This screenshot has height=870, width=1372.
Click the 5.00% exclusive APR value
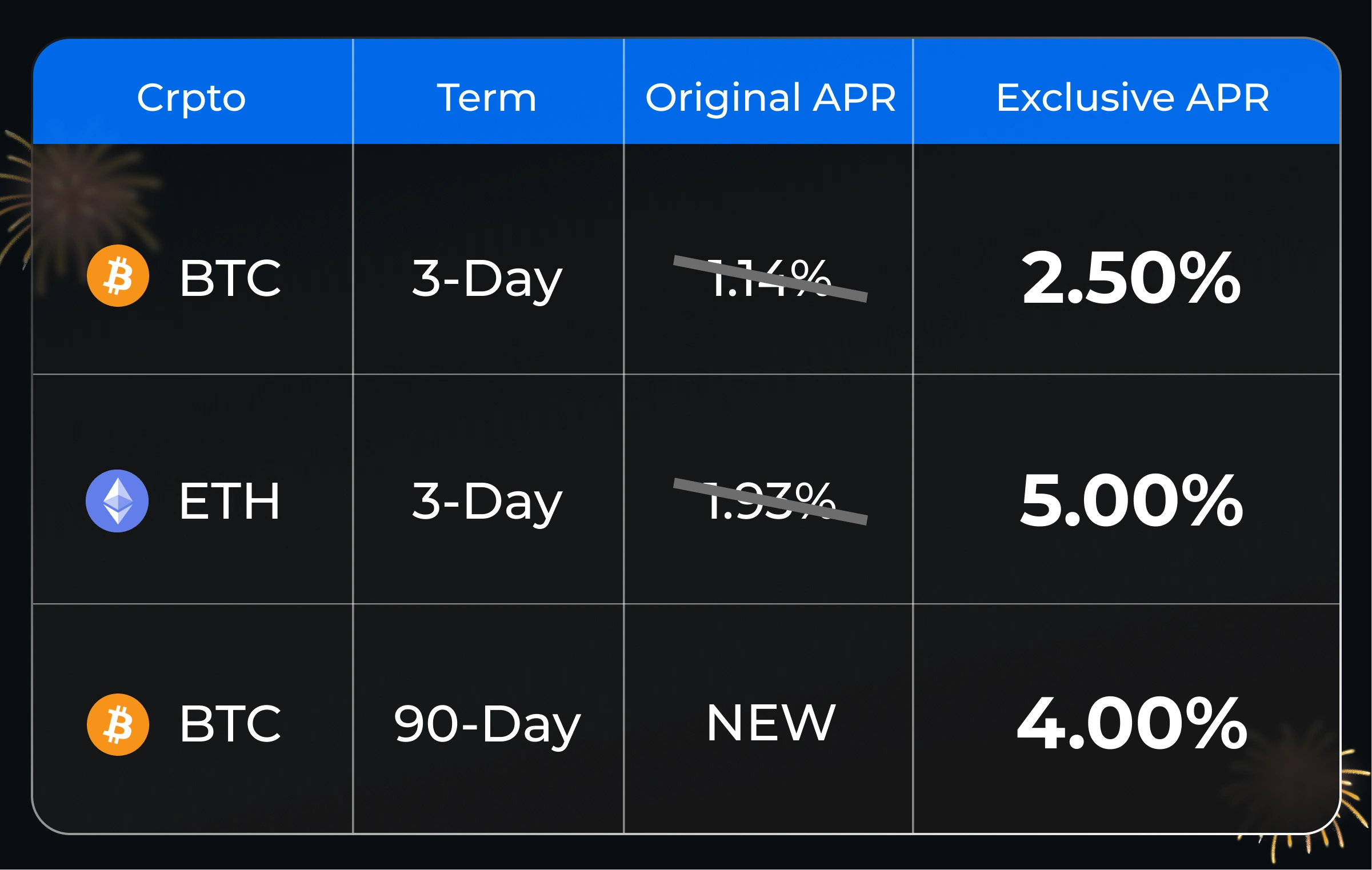[1132, 501]
